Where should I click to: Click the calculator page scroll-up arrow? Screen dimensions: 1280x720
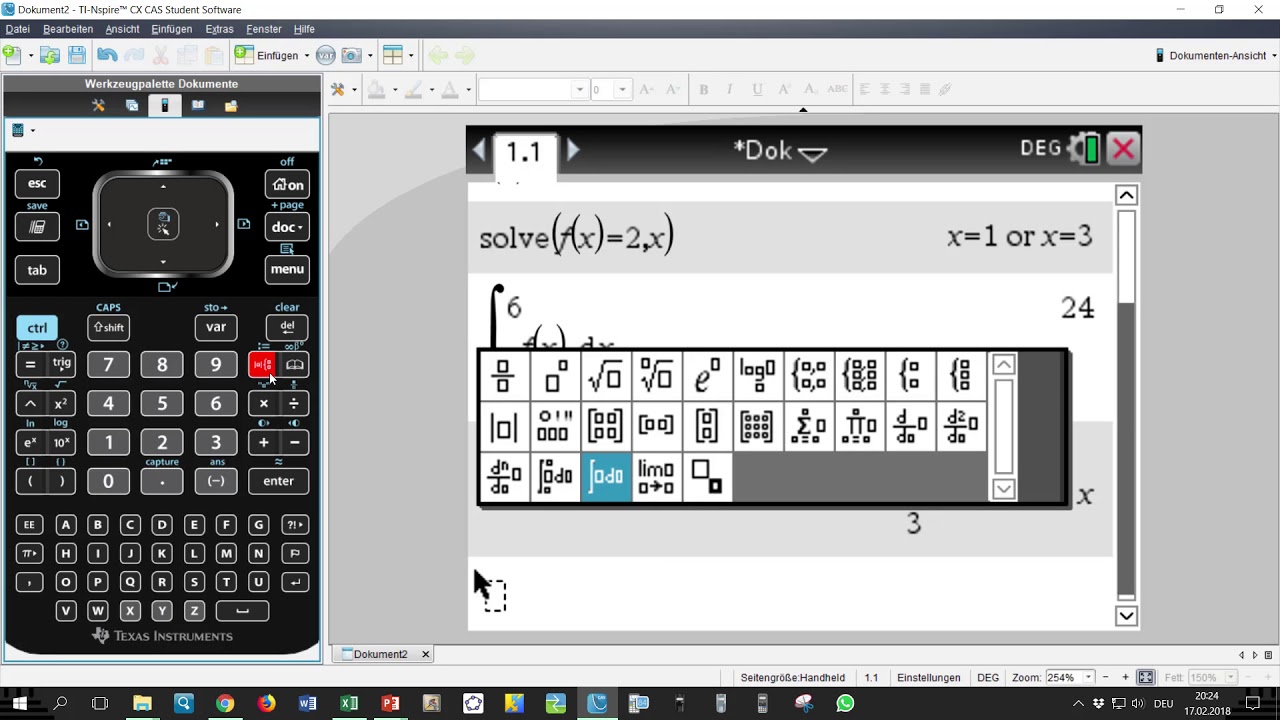(x=1126, y=195)
